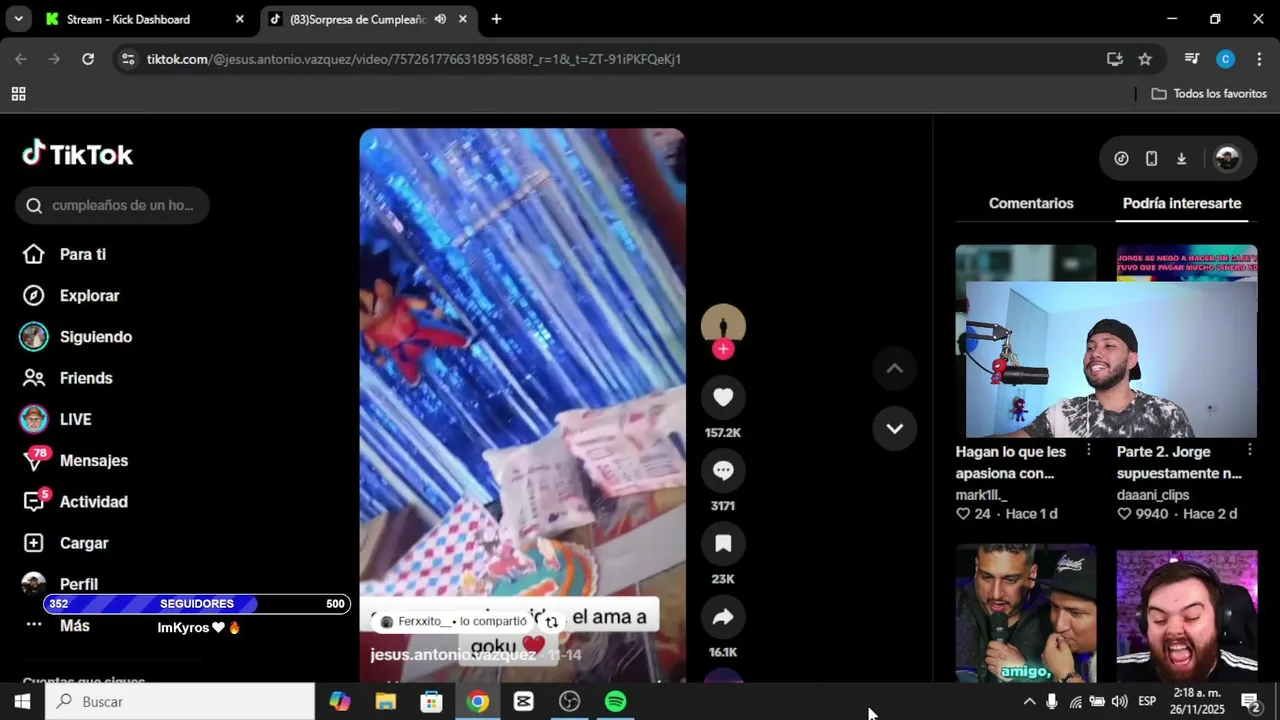The width and height of the screenshot is (1280, 720).
Task: Open the amigo captioned video thumbnail
Action: [1025, 613]
